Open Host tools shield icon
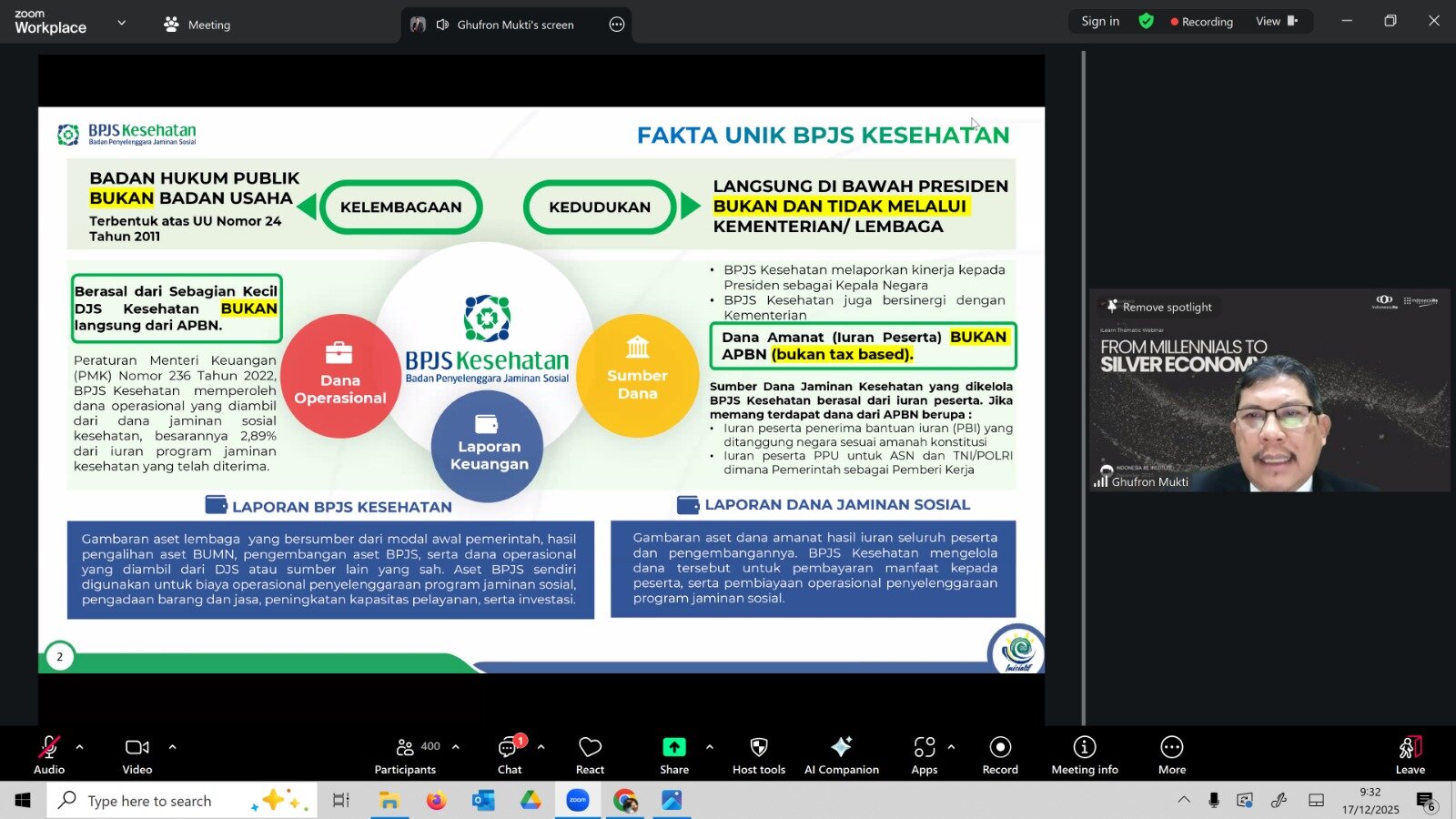Image resolution: width=1456 pixels, height=819 pixels. 758,755
